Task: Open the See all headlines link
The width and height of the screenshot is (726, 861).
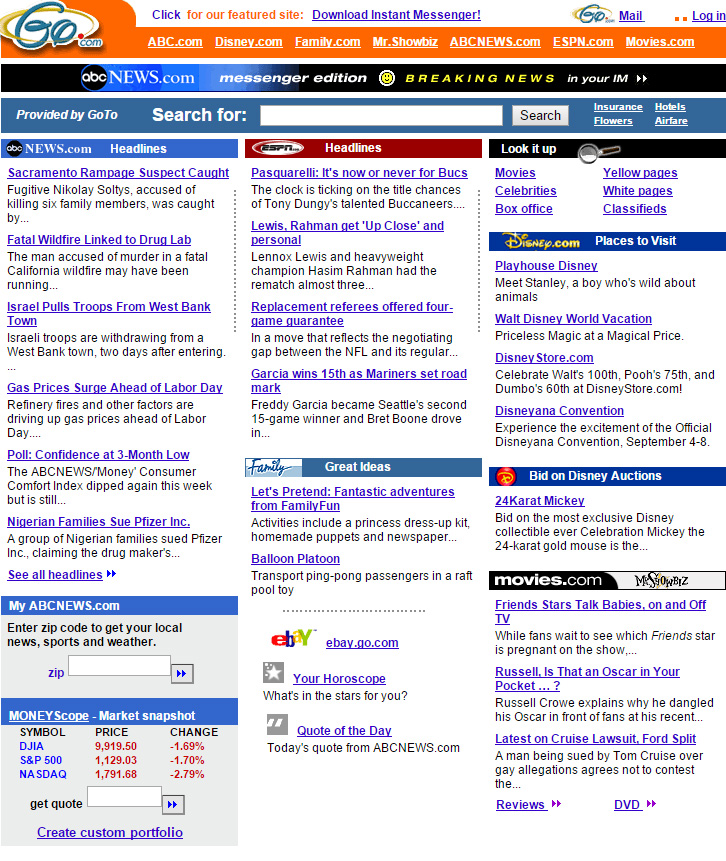Action: tap(55, 575)
